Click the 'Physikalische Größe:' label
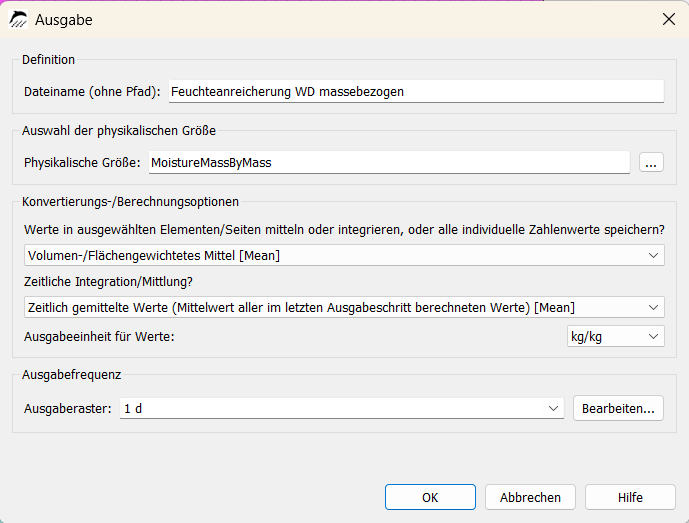The image size is (689, 523). point(82,163)
